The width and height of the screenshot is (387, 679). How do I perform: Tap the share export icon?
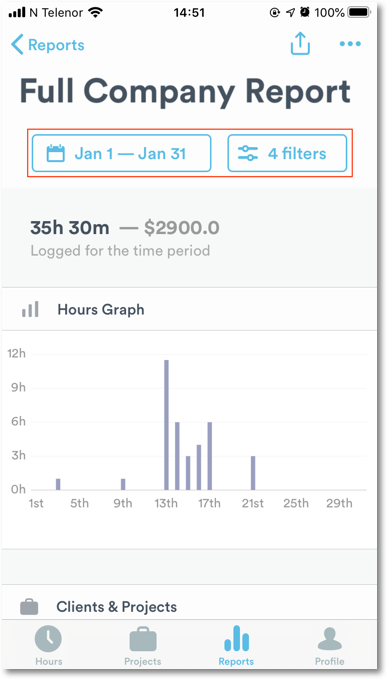coord(300,44)
